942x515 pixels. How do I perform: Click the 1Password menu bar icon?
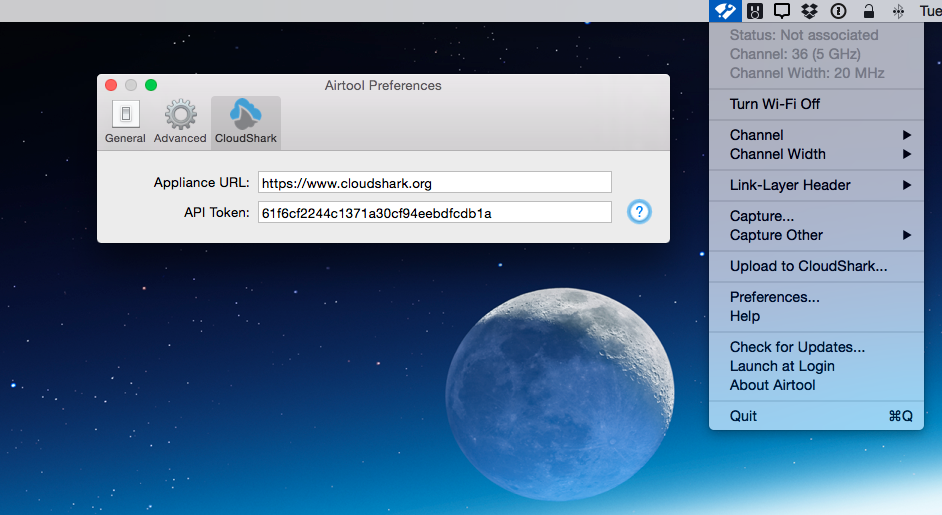(x=838, y=11)
